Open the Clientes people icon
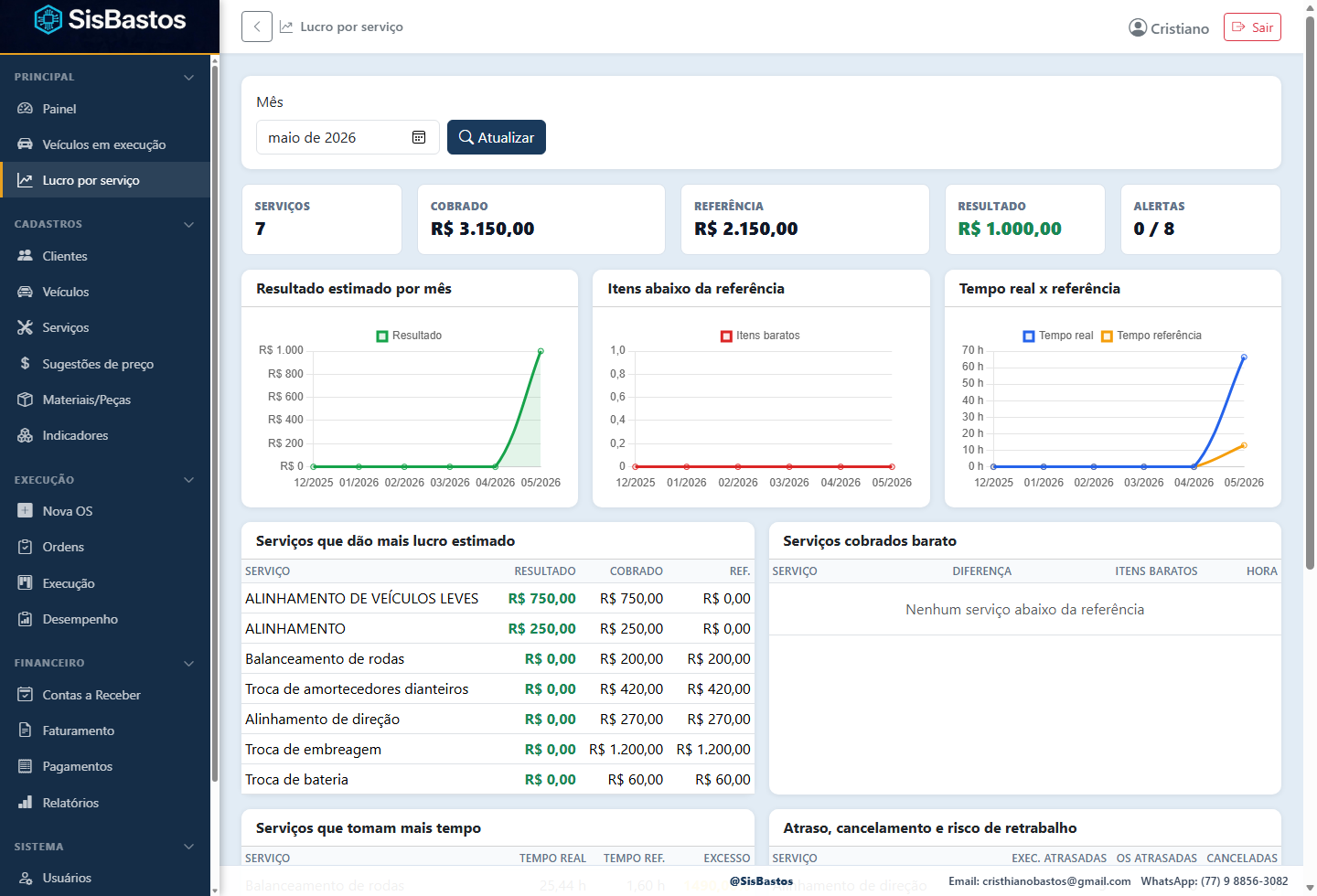The height and width of the screenshot is (896, 1317). click(26, 256)
